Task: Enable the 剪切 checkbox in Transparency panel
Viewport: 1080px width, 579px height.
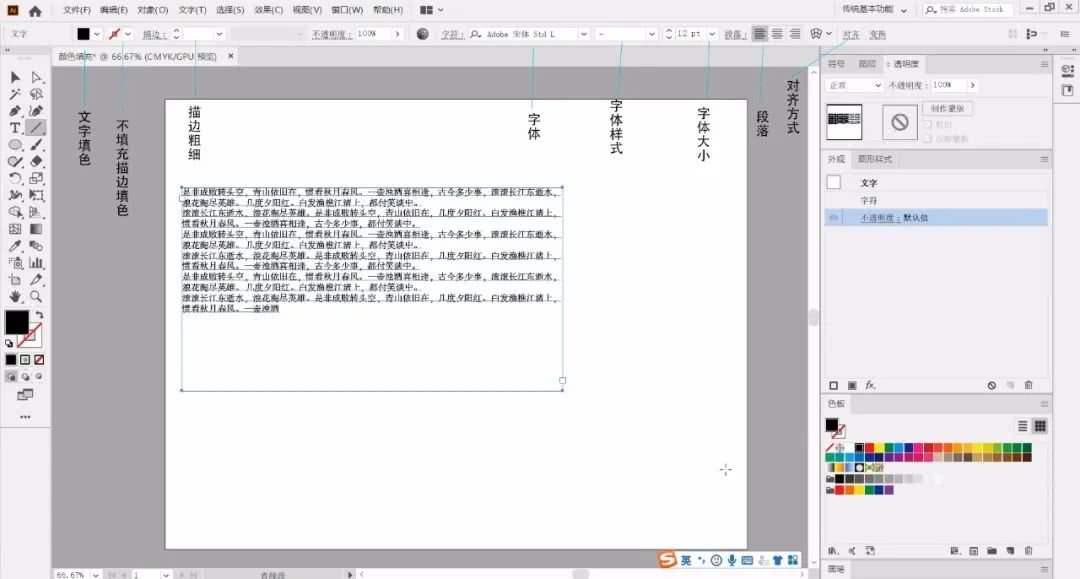Action: [927, 125]
